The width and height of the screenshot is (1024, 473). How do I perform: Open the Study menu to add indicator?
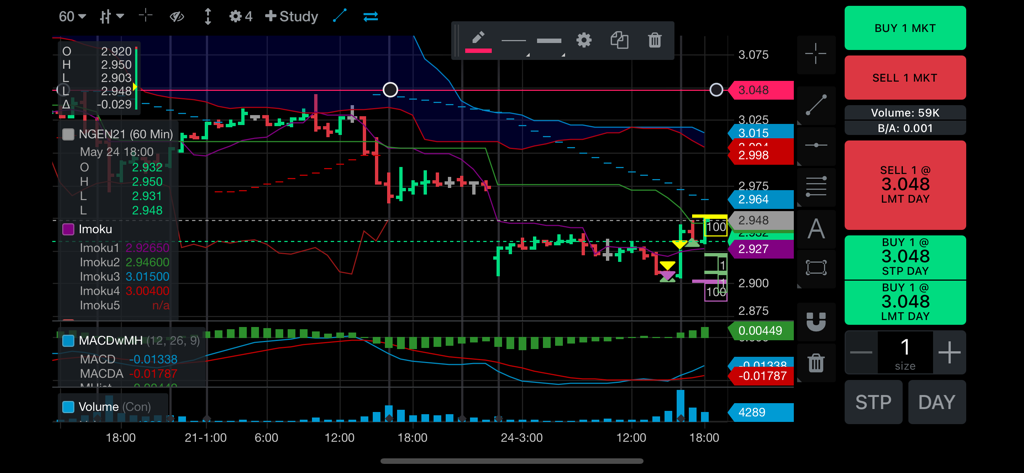click(291, 16)
